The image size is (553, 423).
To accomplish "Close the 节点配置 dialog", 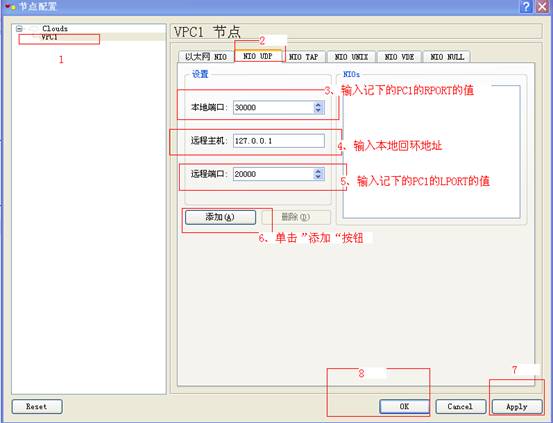I will point(543,6).
